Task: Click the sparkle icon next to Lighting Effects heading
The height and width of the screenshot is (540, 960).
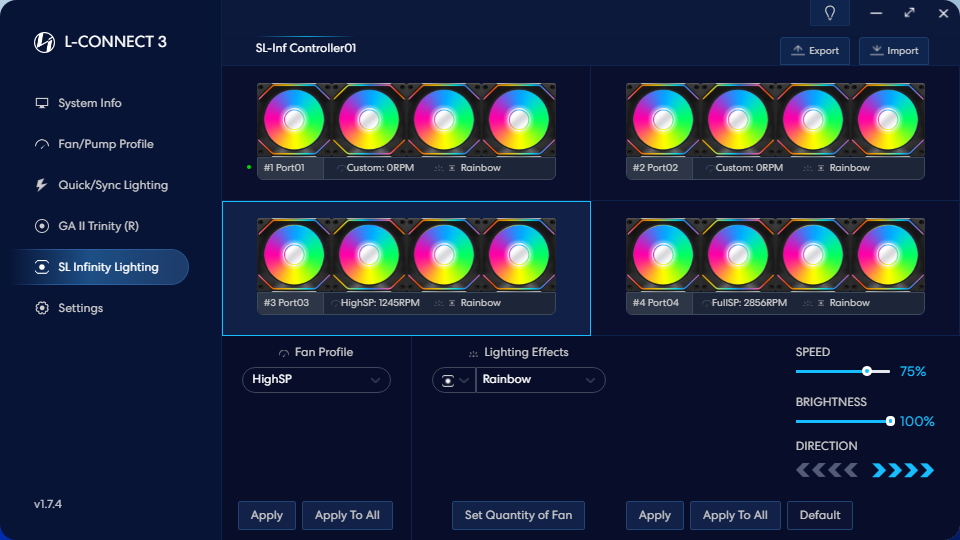Action: [x=473, y=353]
